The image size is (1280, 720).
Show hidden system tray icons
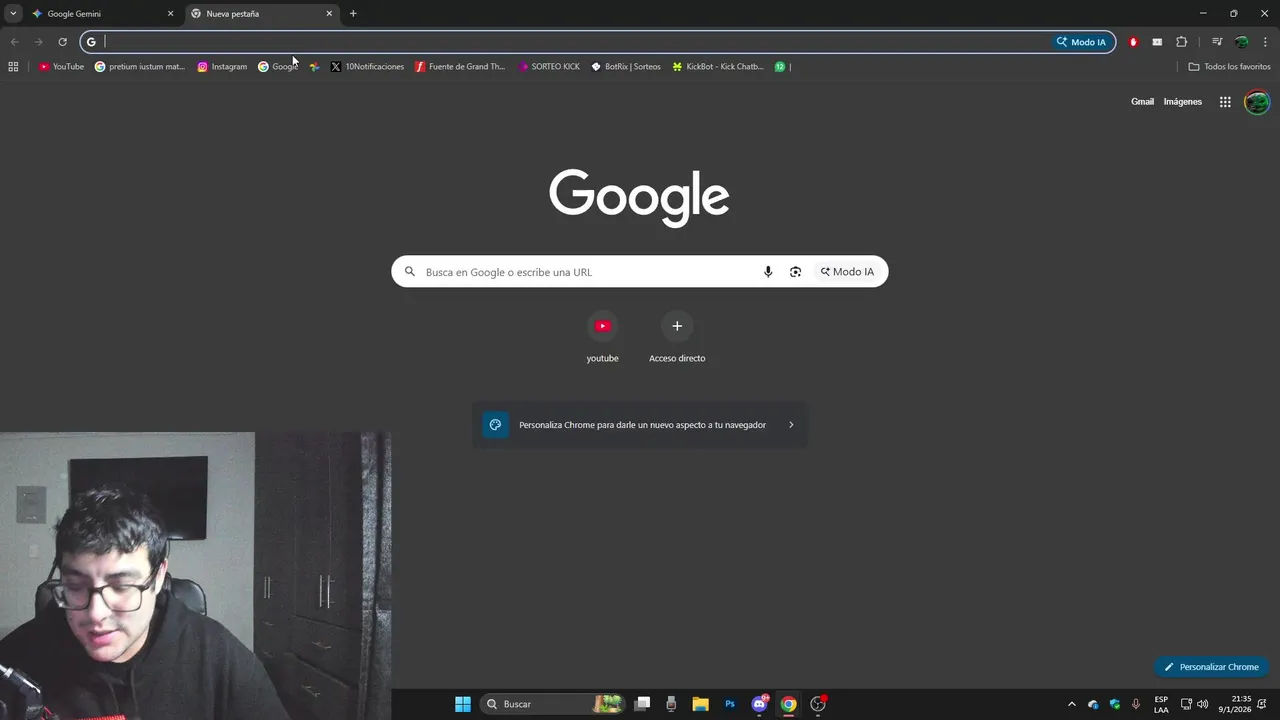click(x=1072, y=704)
